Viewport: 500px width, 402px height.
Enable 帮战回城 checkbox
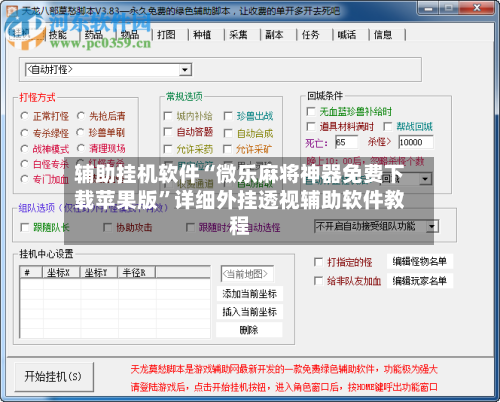point(387,126)
